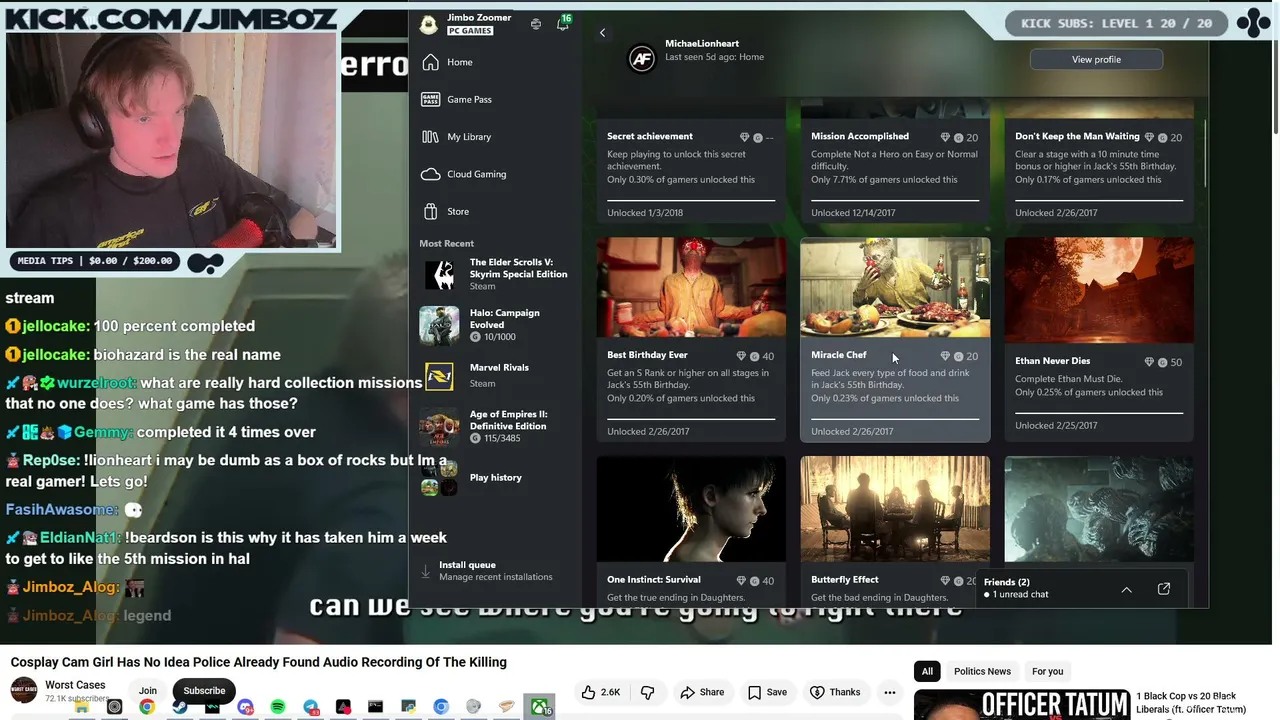The width and height of the screenshot is (1280, 720).
Task: Open Steam from the taskbar
Action: 180,707
